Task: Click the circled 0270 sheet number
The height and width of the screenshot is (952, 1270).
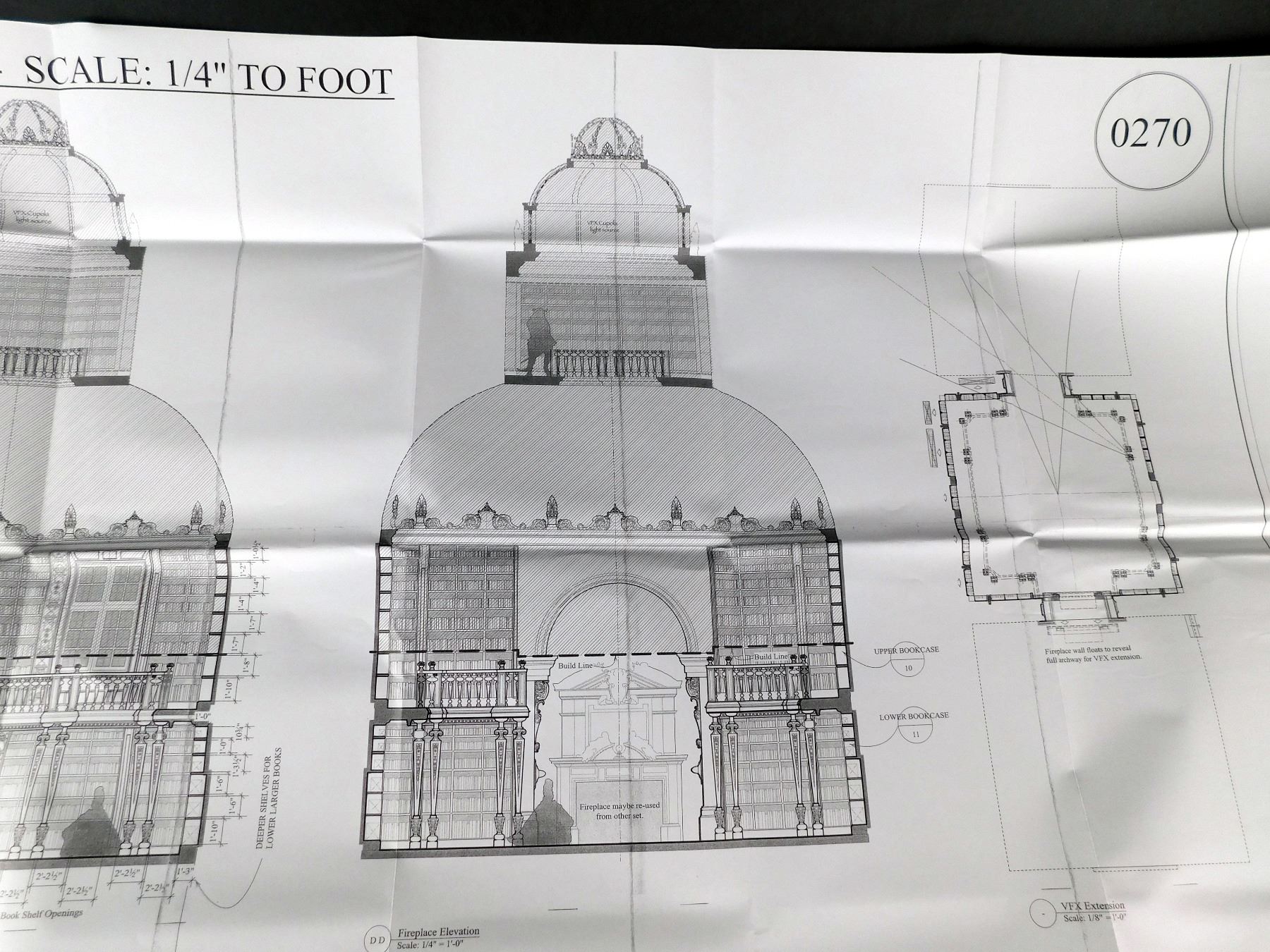Action: coord(1151,133)
